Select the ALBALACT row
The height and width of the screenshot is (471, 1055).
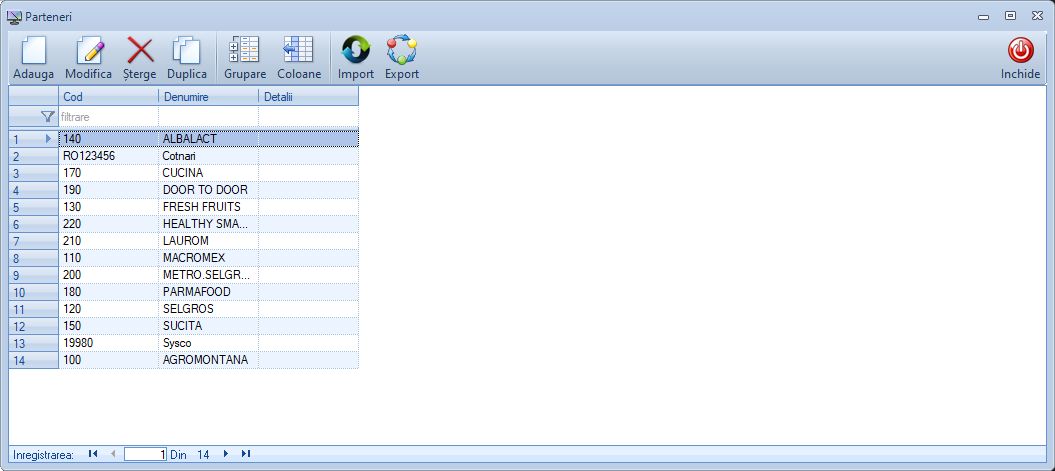209,139
